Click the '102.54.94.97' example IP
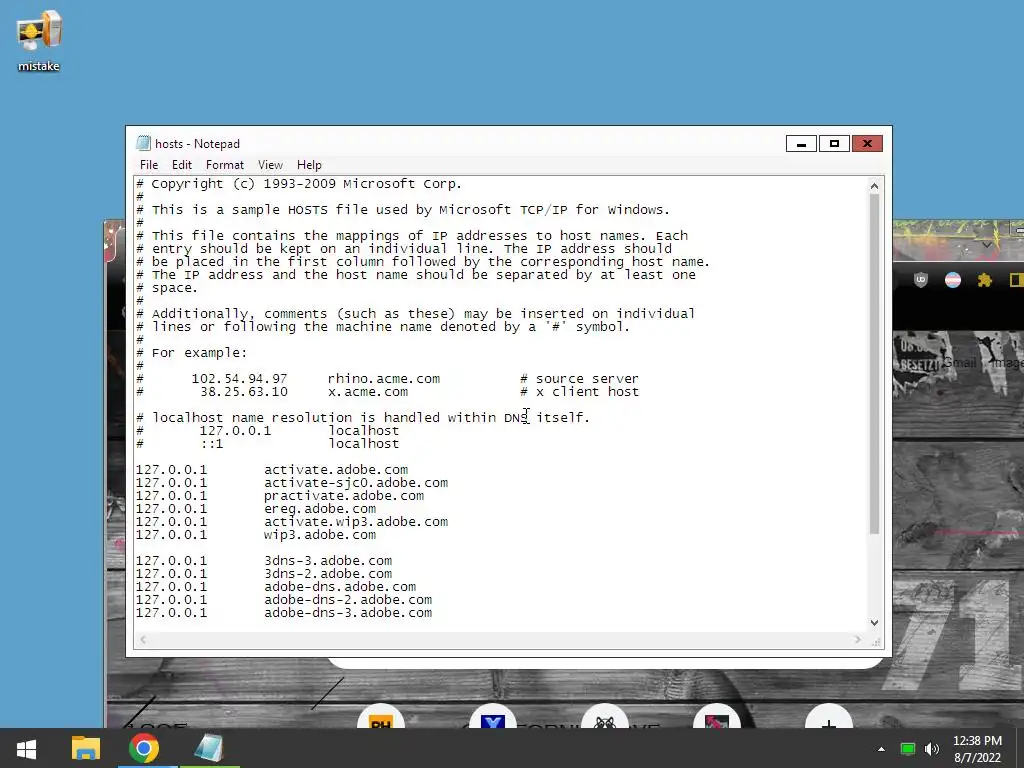 click(239, 379)
